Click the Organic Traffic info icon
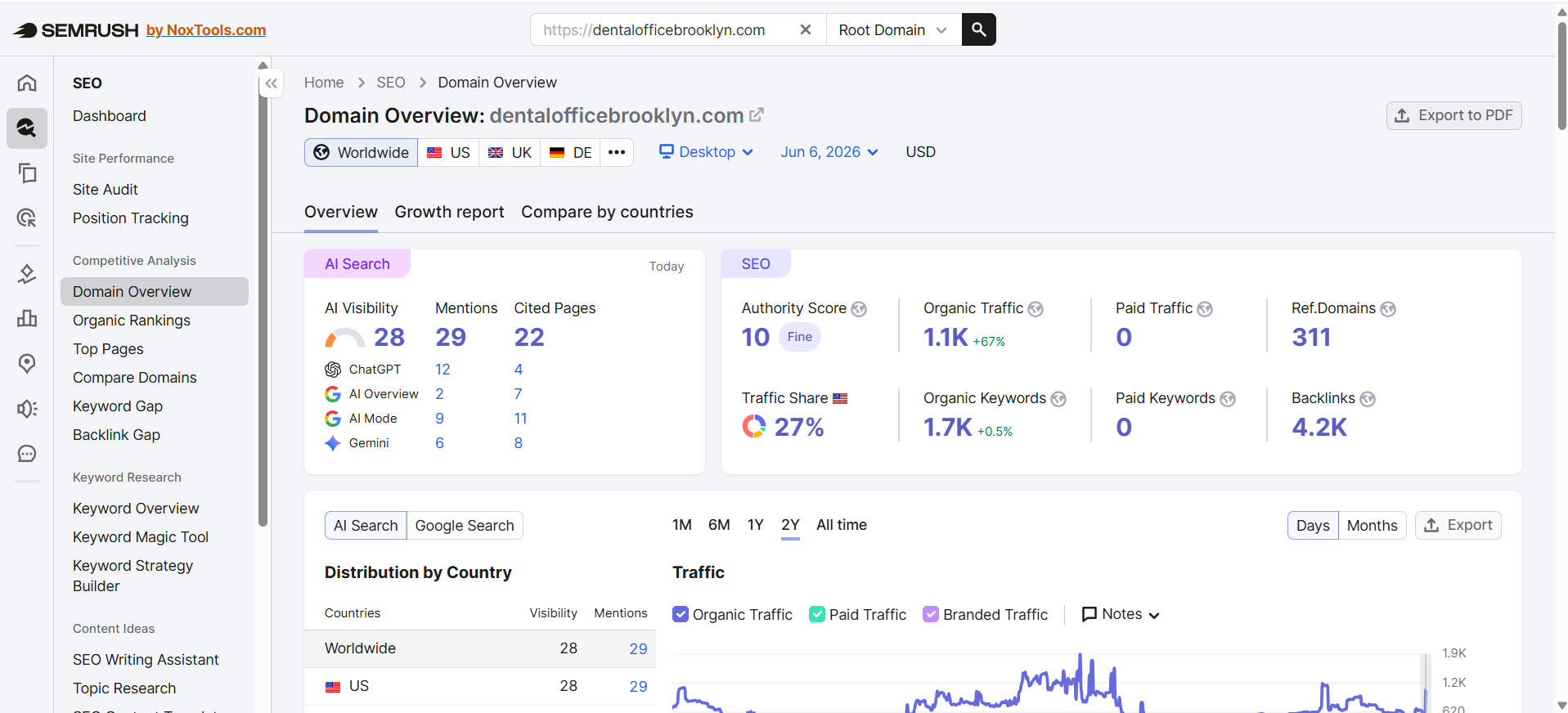The width and height of the screenshot is (1568, 713). click(1036, 309)
